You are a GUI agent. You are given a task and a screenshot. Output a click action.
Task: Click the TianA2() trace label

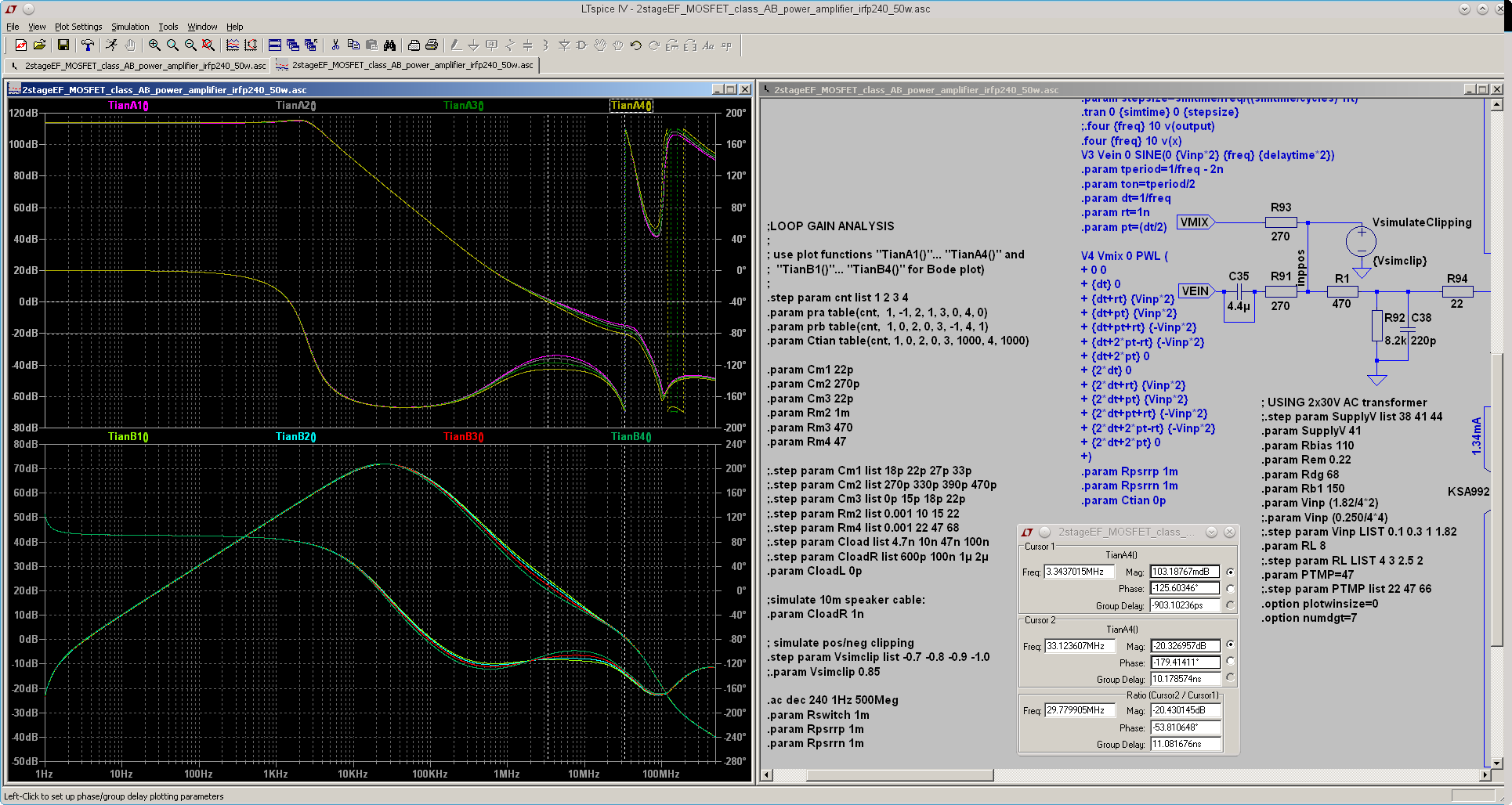296,106
